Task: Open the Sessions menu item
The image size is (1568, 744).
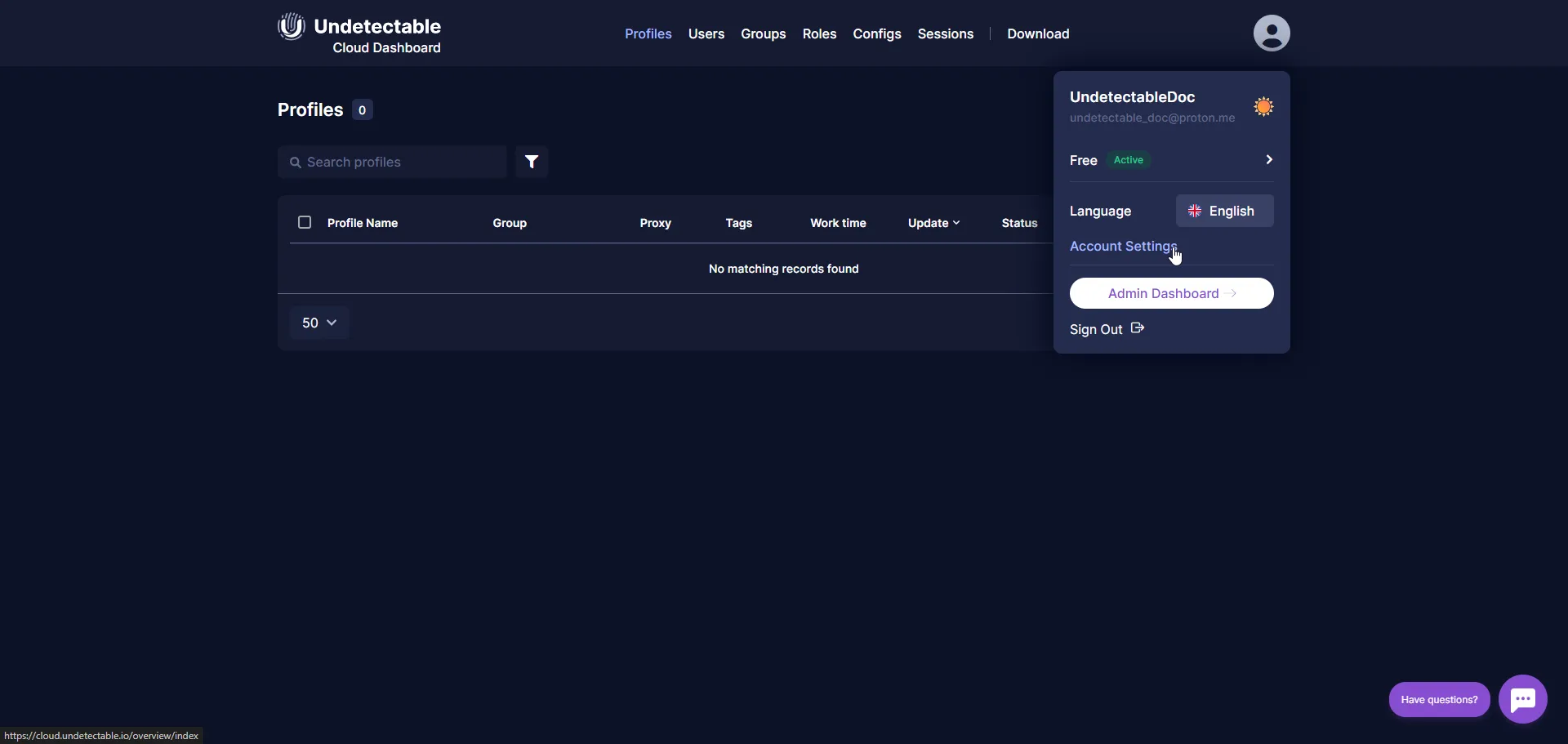Action: coord(946,33)
